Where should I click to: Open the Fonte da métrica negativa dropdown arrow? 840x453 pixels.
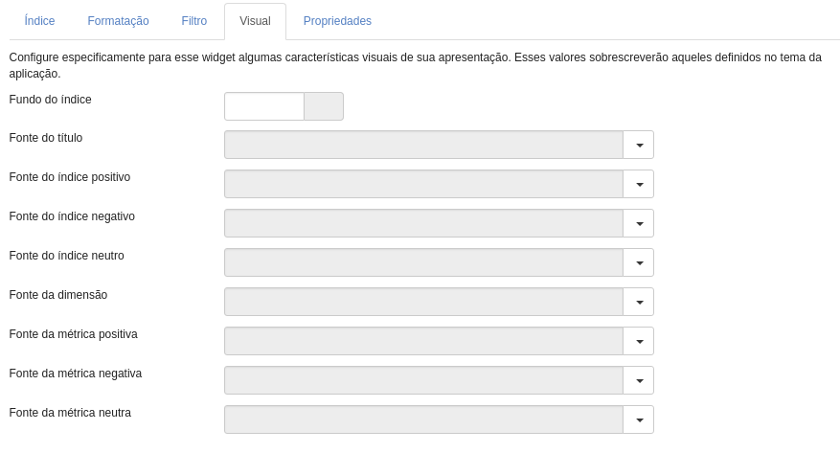(x=639, y=380)
